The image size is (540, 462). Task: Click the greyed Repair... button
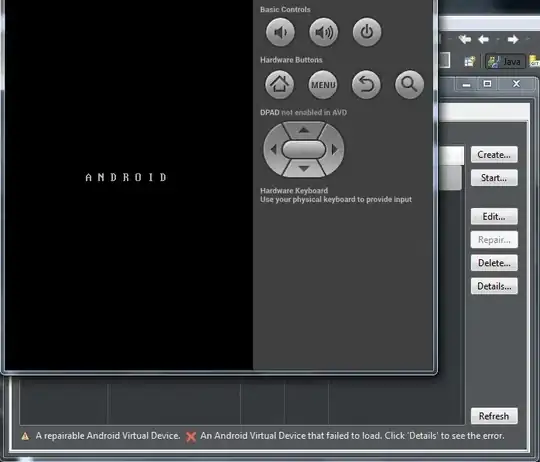click(x=494, y=240)
